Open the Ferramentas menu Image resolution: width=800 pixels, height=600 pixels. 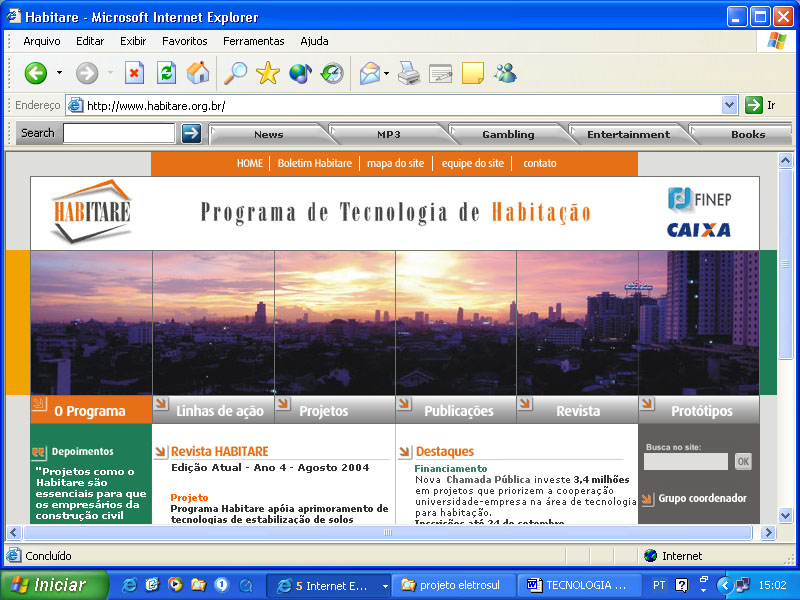(254, 41)
